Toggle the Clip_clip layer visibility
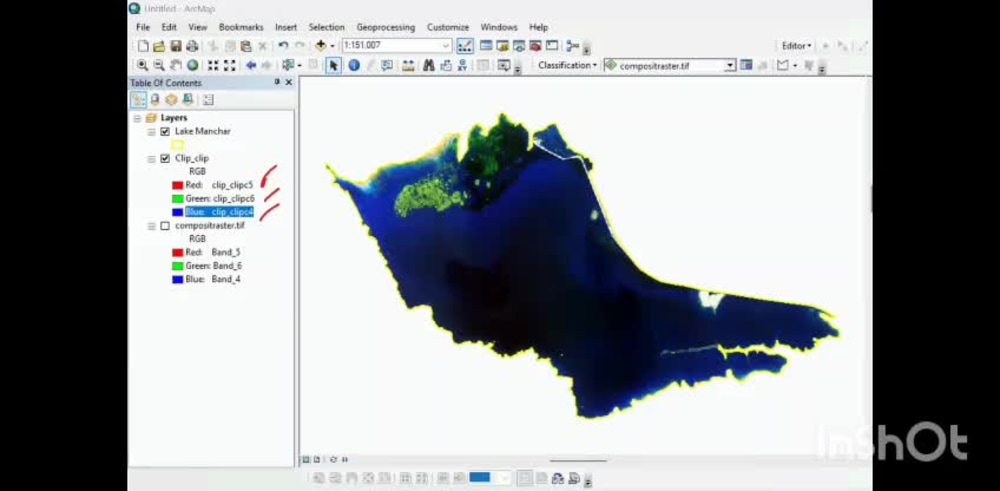The height and width of the screenshot is (491, 1000). click(165, 158)
